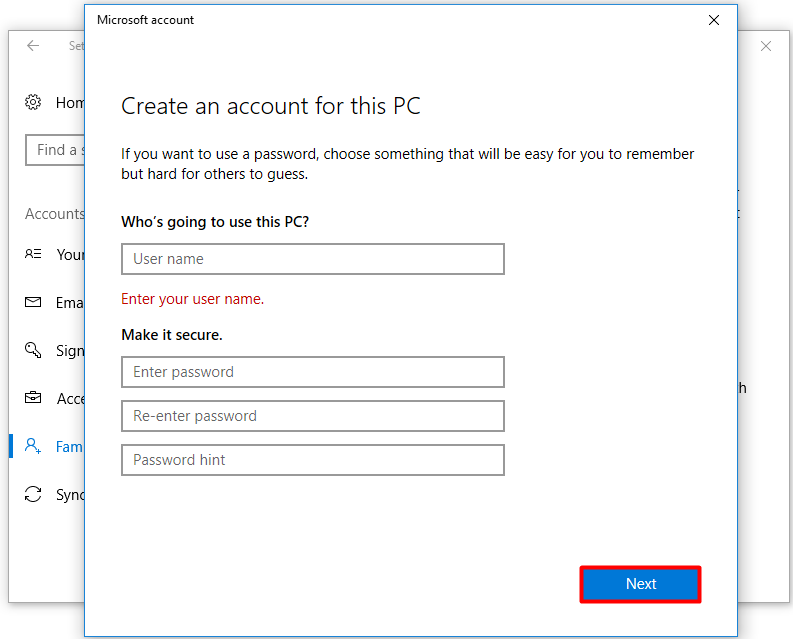Select Family users person icon
793x639 pixels.
tap(33, 446)
